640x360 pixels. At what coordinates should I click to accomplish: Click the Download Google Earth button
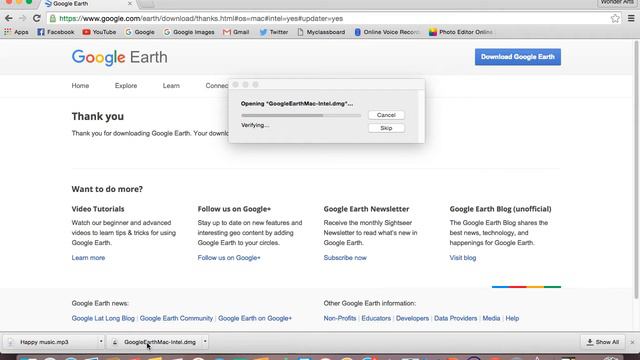pyautogui.click(x=518, y=57)
